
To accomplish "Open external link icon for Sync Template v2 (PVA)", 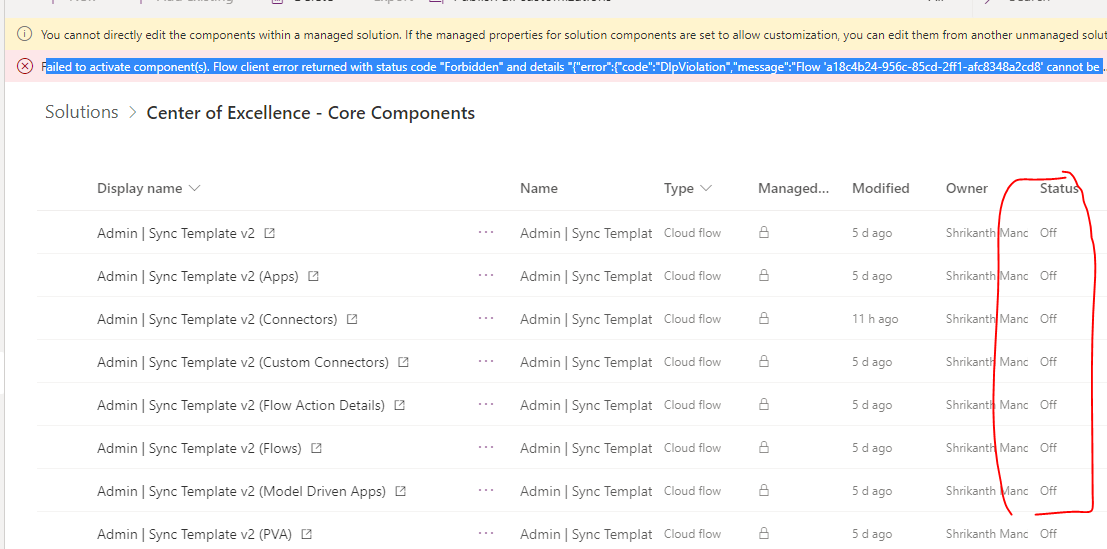I will click(306, 534).
